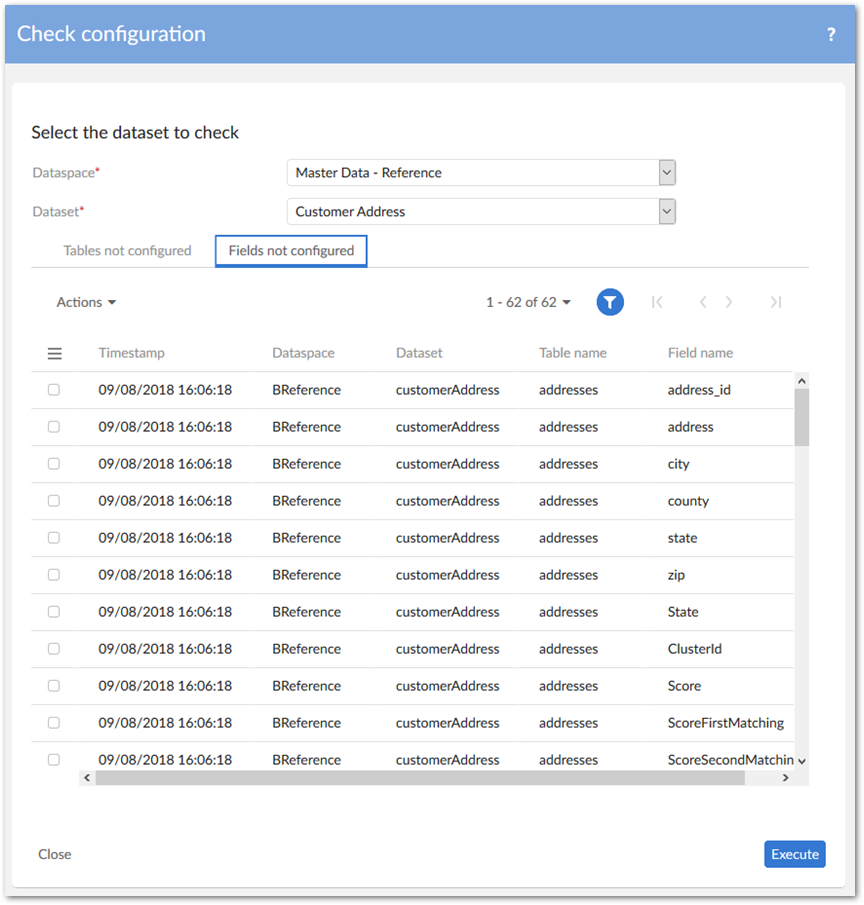
Task: Tick the checkbox for city field
Action: [54, 464]
